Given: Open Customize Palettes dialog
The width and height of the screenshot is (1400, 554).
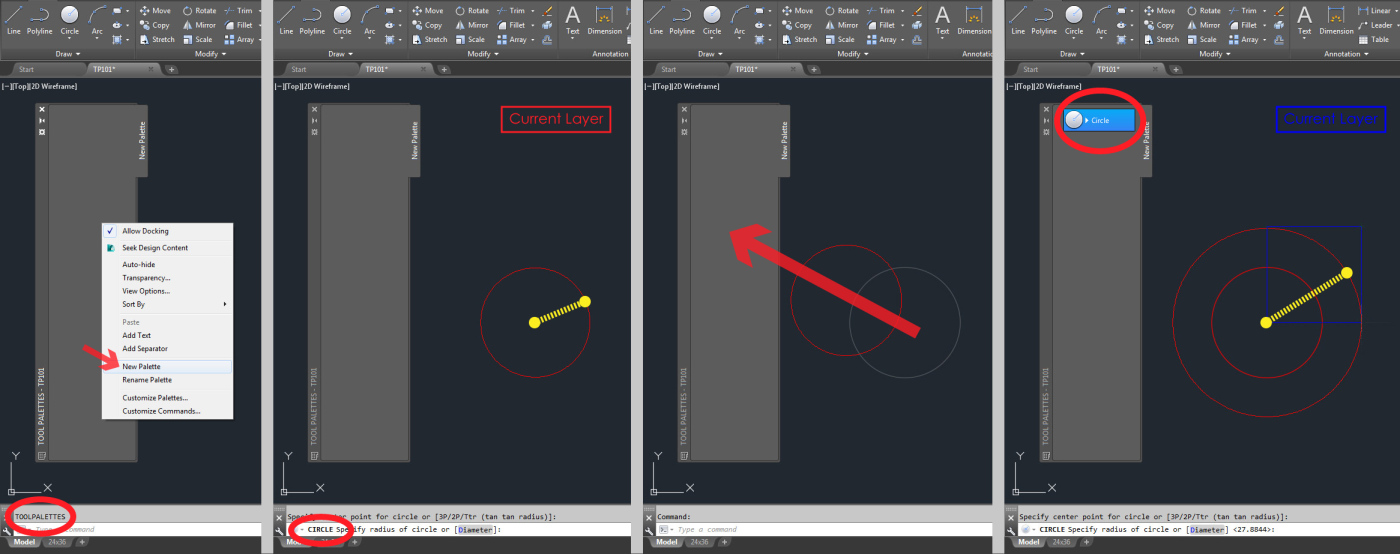Looking at the screenshot, I should pyautogui.click(x=154, y=397).
